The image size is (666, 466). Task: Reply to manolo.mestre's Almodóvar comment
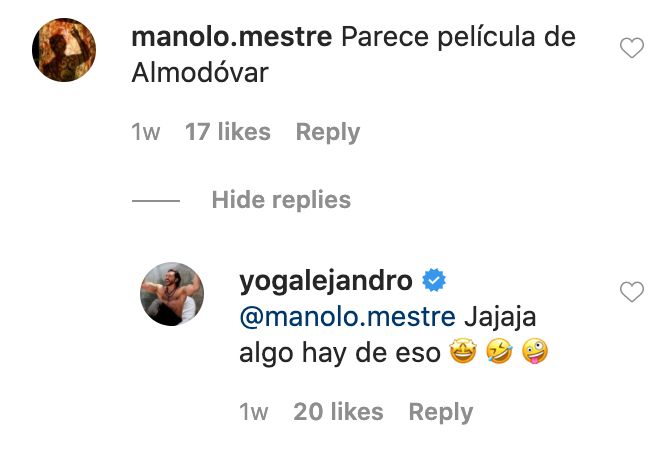[328, 132]
